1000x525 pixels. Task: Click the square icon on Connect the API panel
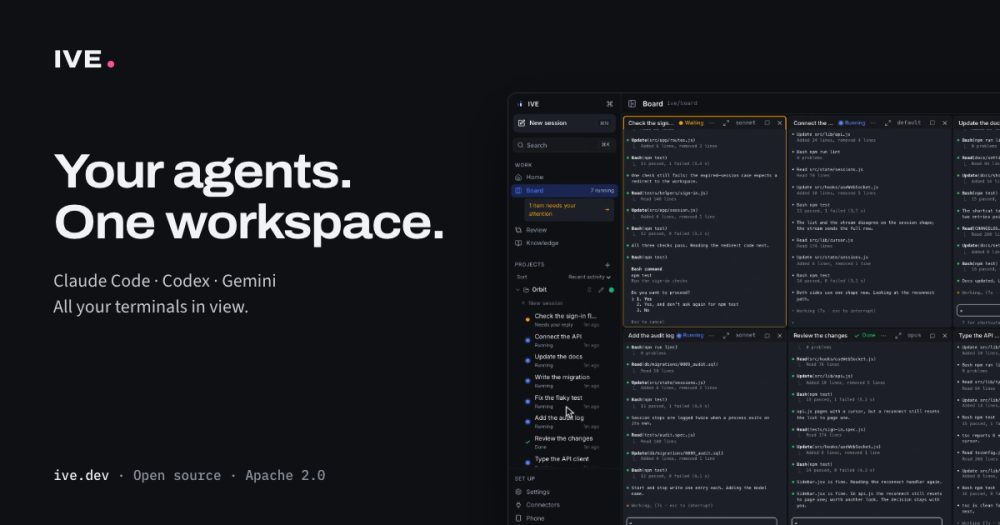pyautogui.click(x=932, y=123)
